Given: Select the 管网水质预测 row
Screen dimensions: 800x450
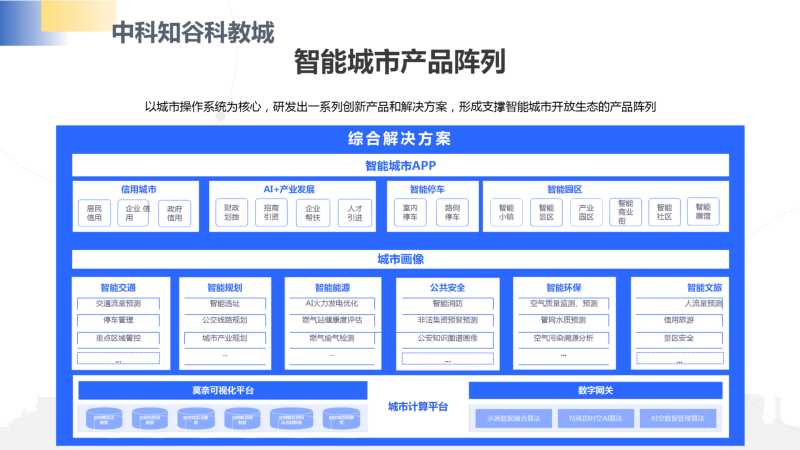Looking at the screenshot, I should tap(564, 320).
